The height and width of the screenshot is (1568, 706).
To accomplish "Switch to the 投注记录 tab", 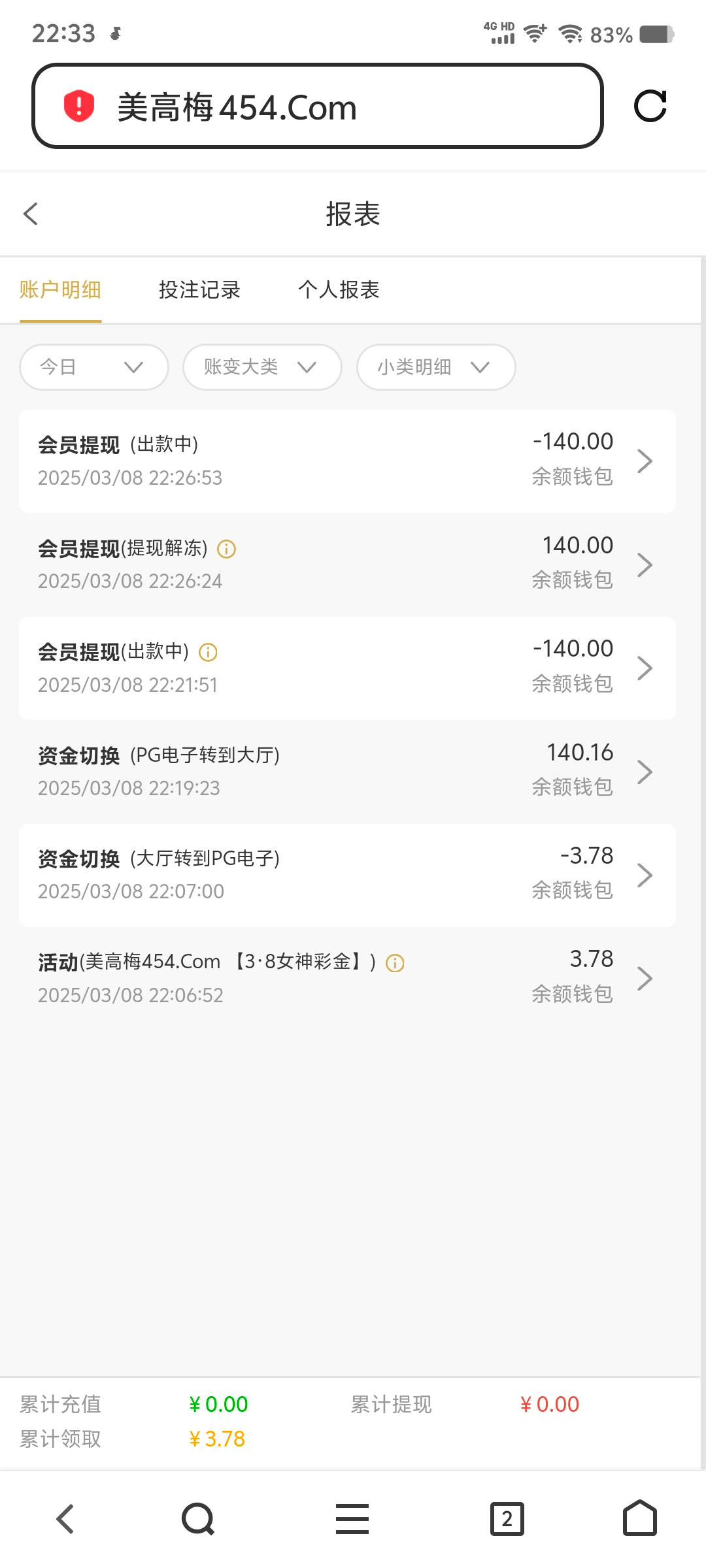I will [199, 289].
